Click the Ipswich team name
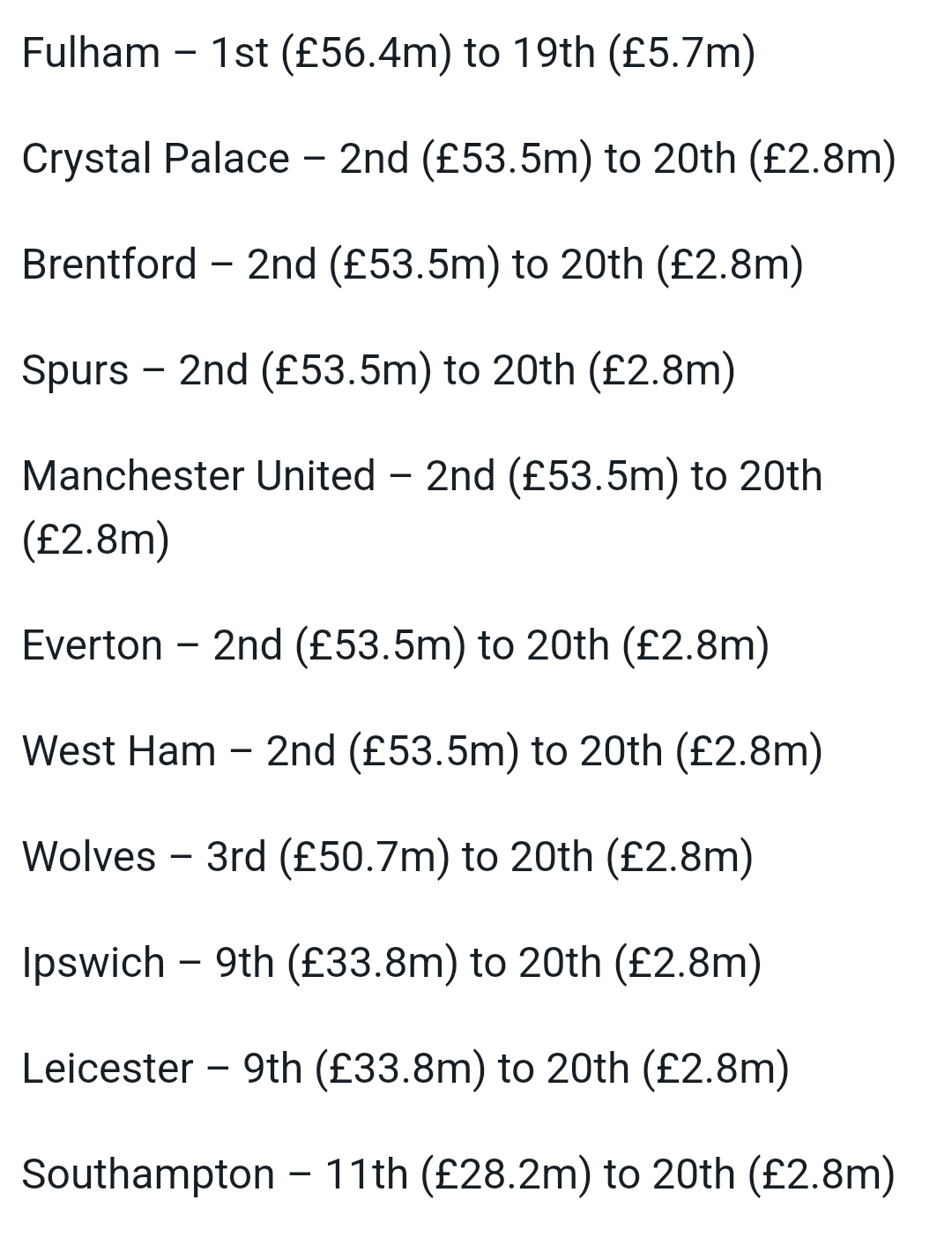 tap(93, 963)
